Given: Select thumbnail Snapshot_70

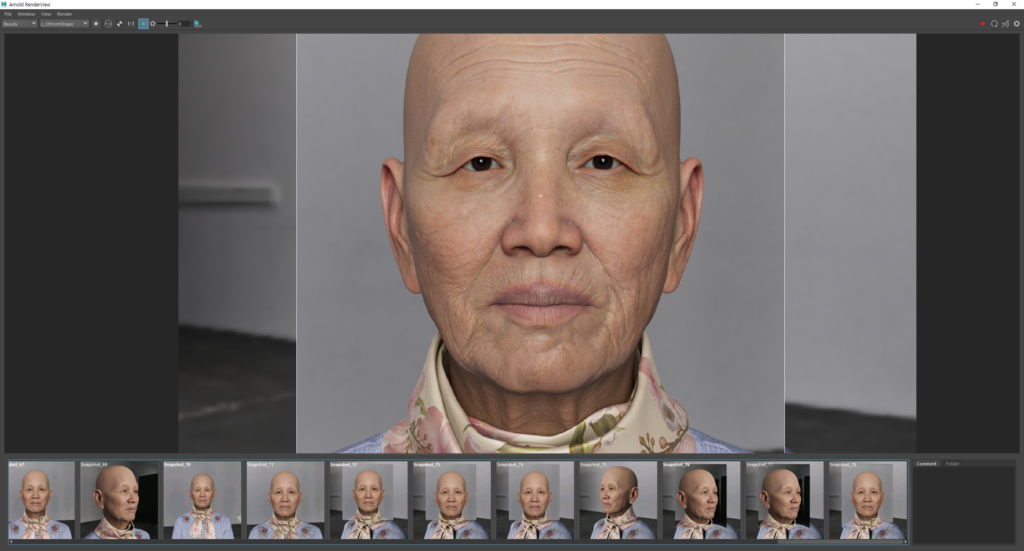Looking at the screenshot, I should tap(202, 500).
